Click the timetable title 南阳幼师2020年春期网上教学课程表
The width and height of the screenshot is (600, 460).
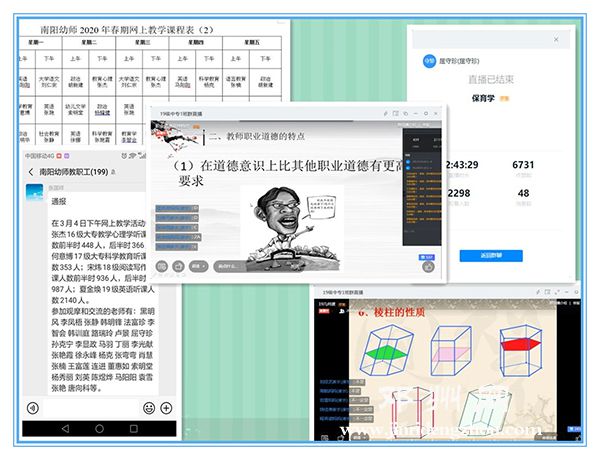127,30
